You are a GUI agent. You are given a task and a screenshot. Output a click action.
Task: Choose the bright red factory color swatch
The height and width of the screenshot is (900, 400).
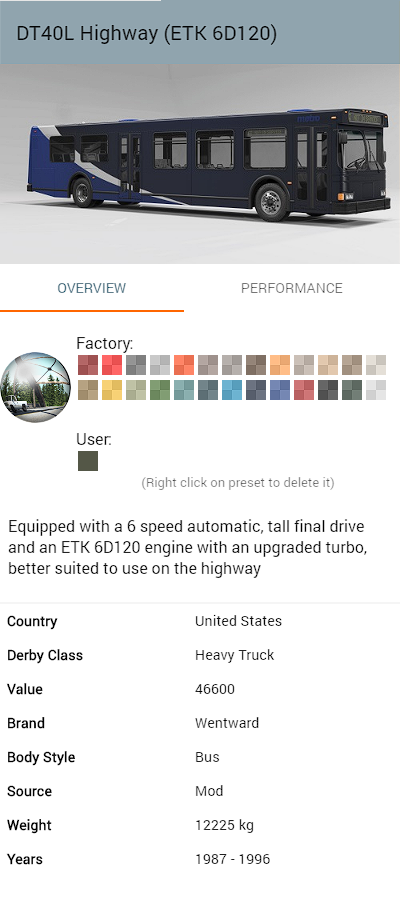(112, 365)
